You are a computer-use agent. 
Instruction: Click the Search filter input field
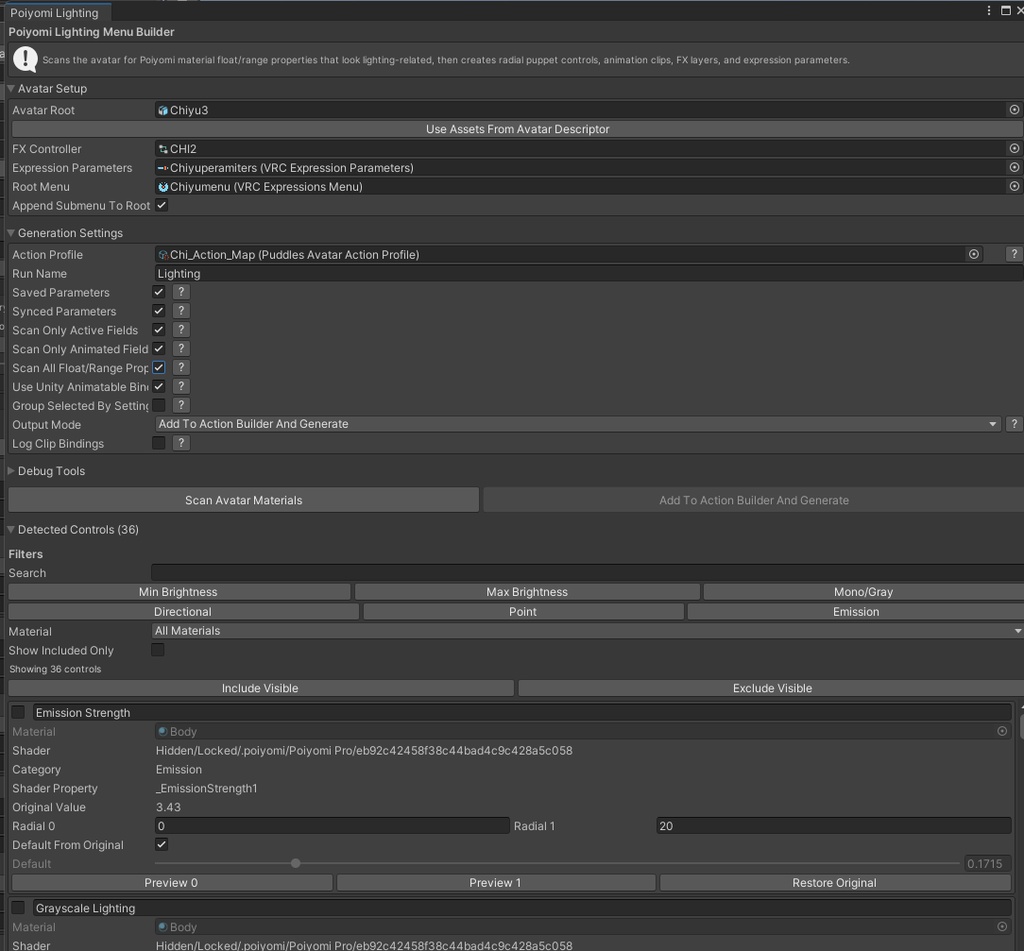coord(587,573)
